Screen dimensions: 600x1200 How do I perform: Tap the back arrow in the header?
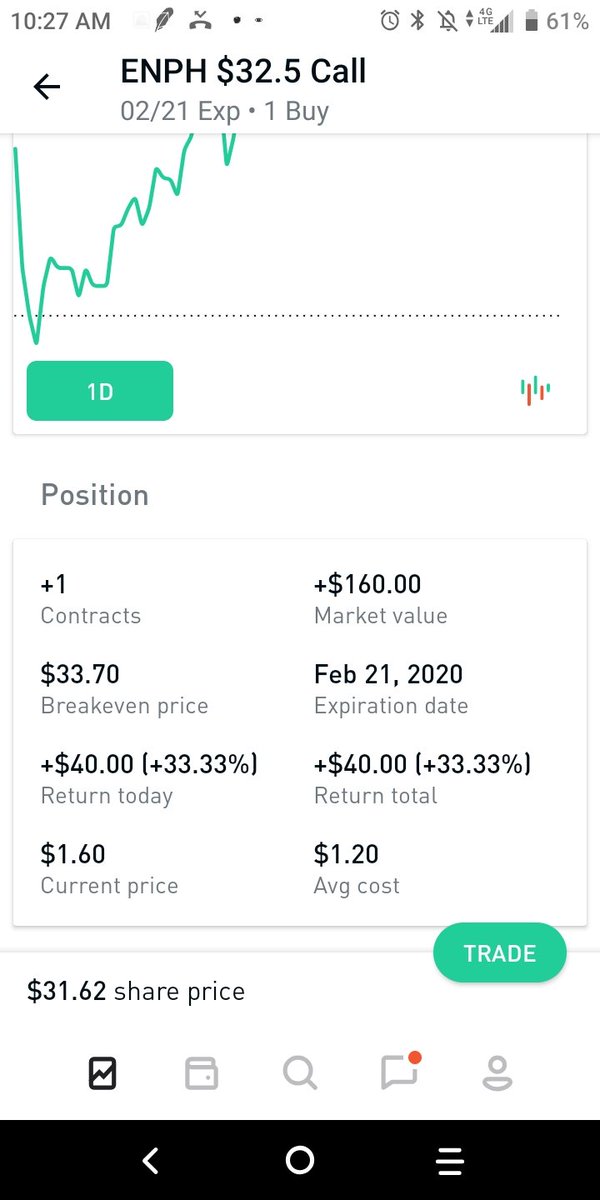pos(47,88)
